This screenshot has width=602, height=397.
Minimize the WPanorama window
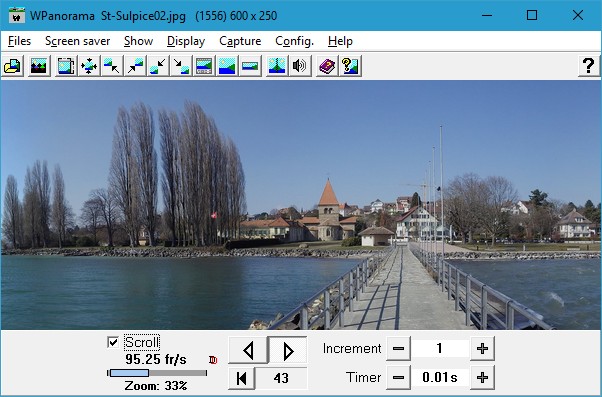click(487, 15)
